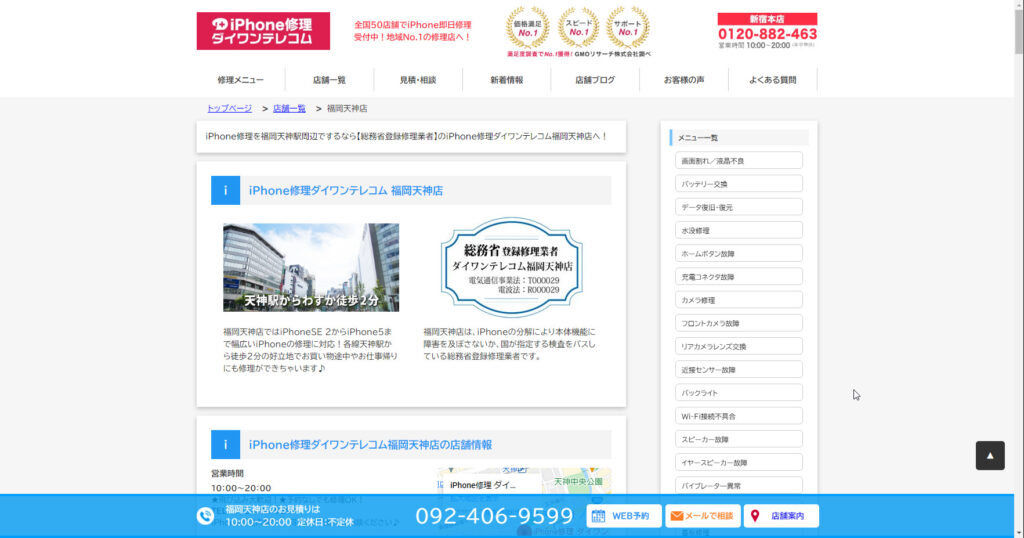Click the 0120-882-463 header phone number
The height and width of the screenshot is (538, 1024).
[767, 34]
